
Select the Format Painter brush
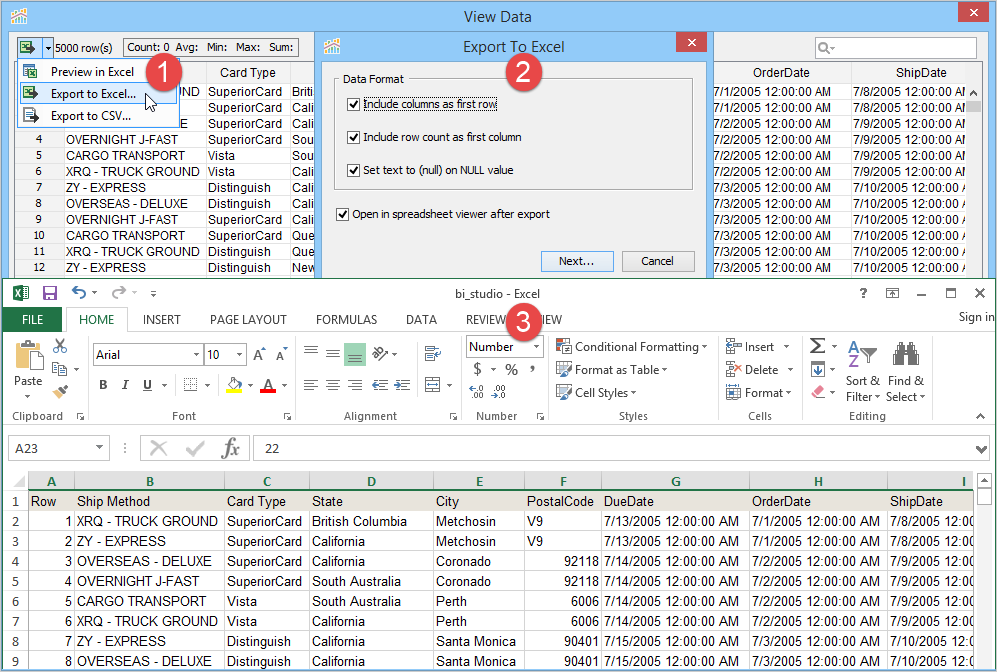coord(60,392)
